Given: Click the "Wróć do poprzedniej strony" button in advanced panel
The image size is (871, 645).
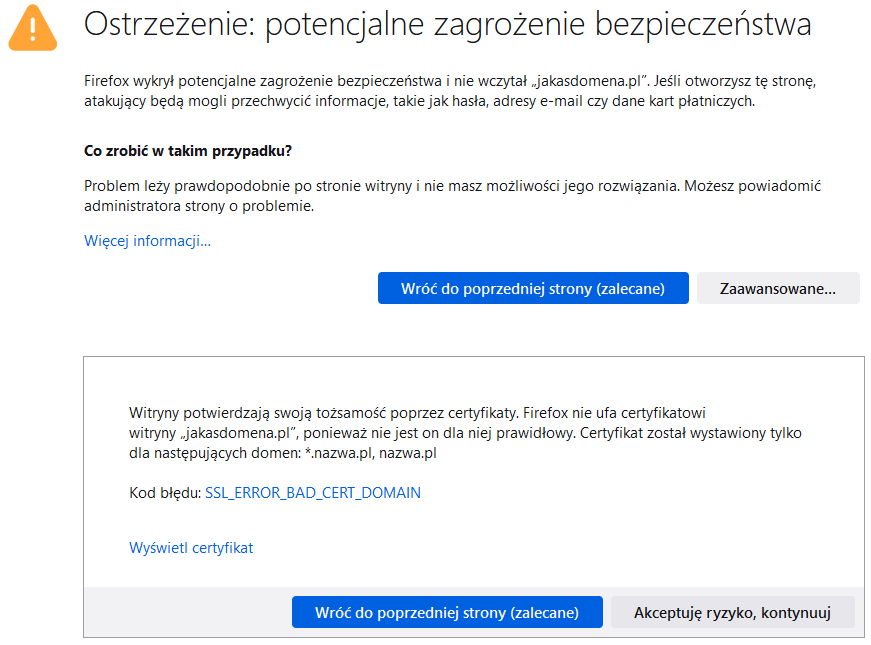Looking at the screenshot, I should click(447, 612).
